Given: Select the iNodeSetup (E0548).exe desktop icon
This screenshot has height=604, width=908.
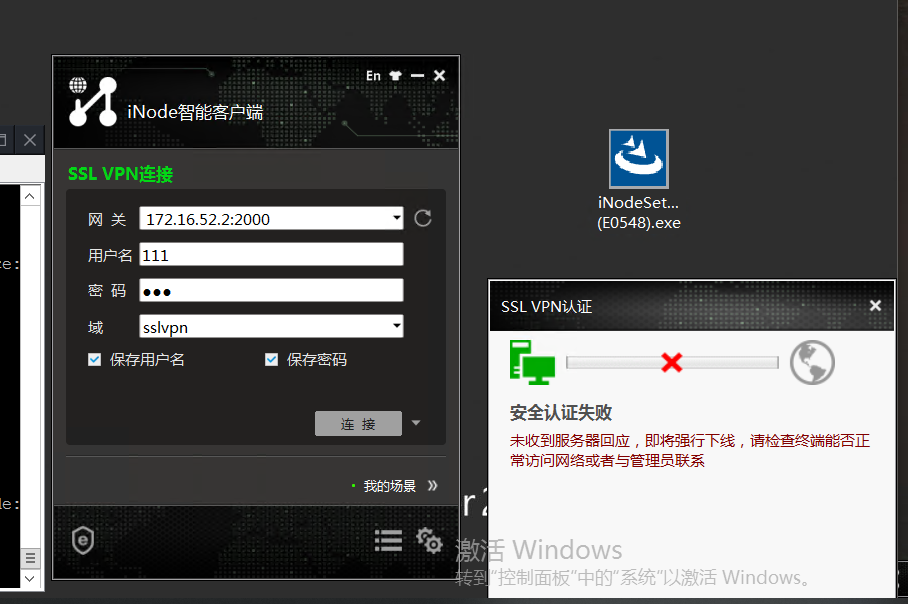Looking at the screenshot, I should [639, 180].
